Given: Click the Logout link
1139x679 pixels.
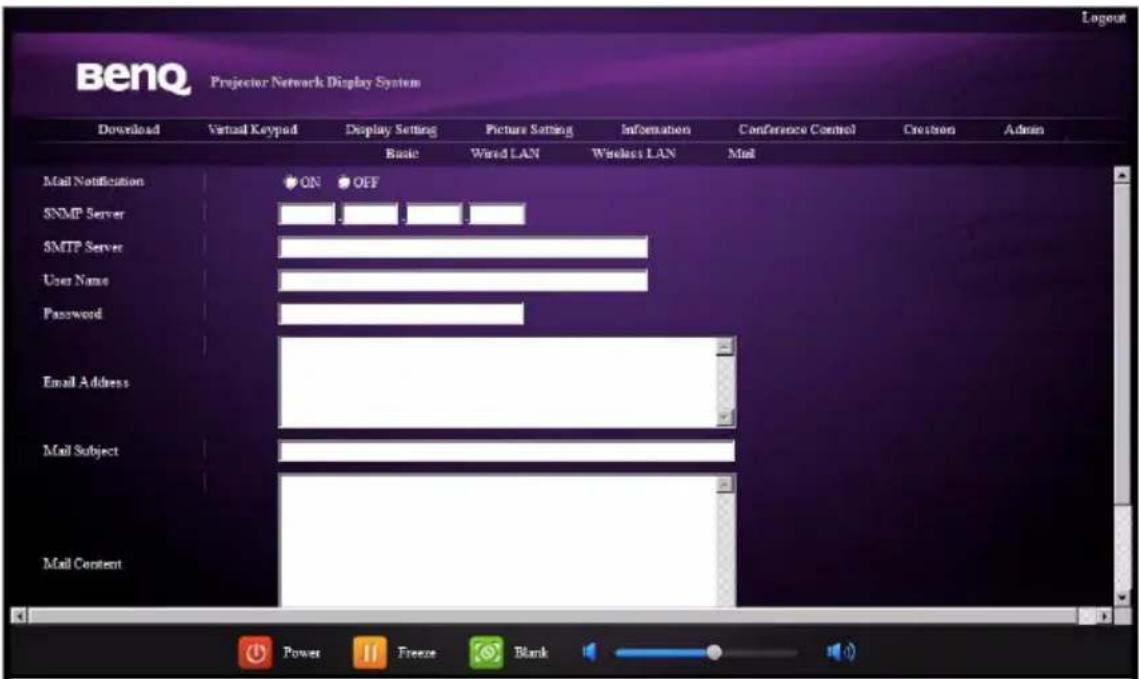Looking at the screenshot, I should (x=1103, y=17).
